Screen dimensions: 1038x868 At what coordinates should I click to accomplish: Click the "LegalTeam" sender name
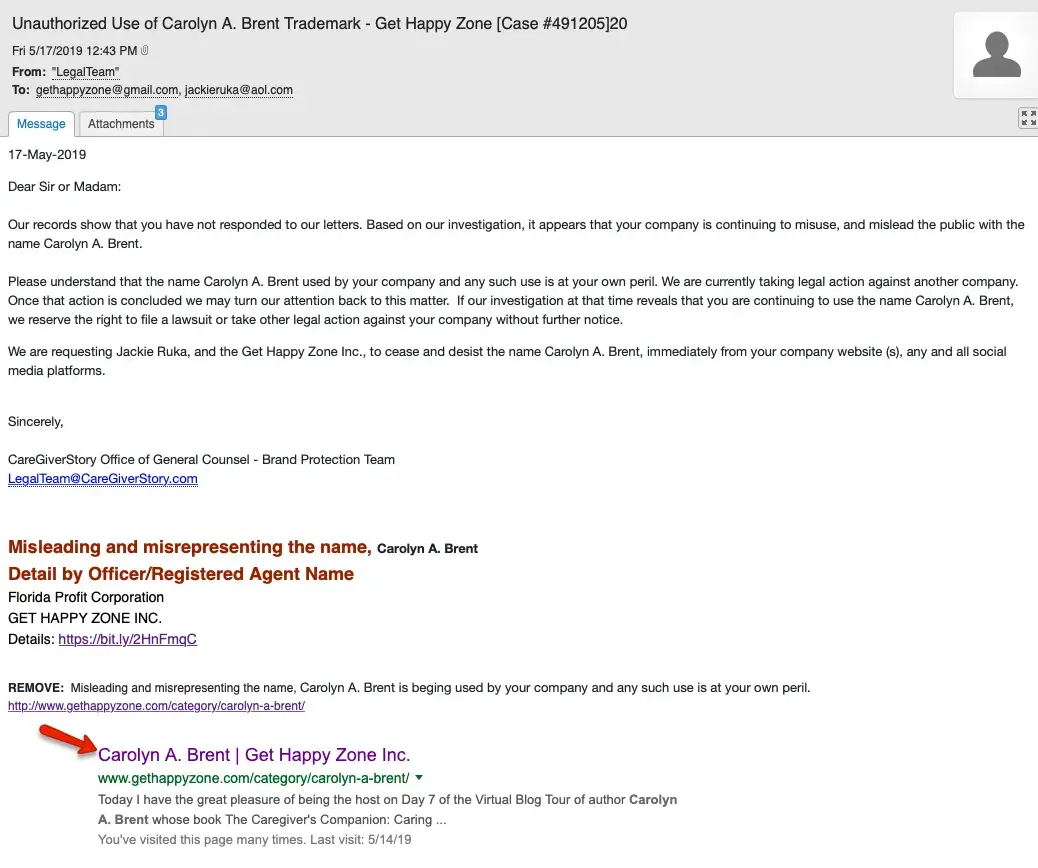coord(85,72)
